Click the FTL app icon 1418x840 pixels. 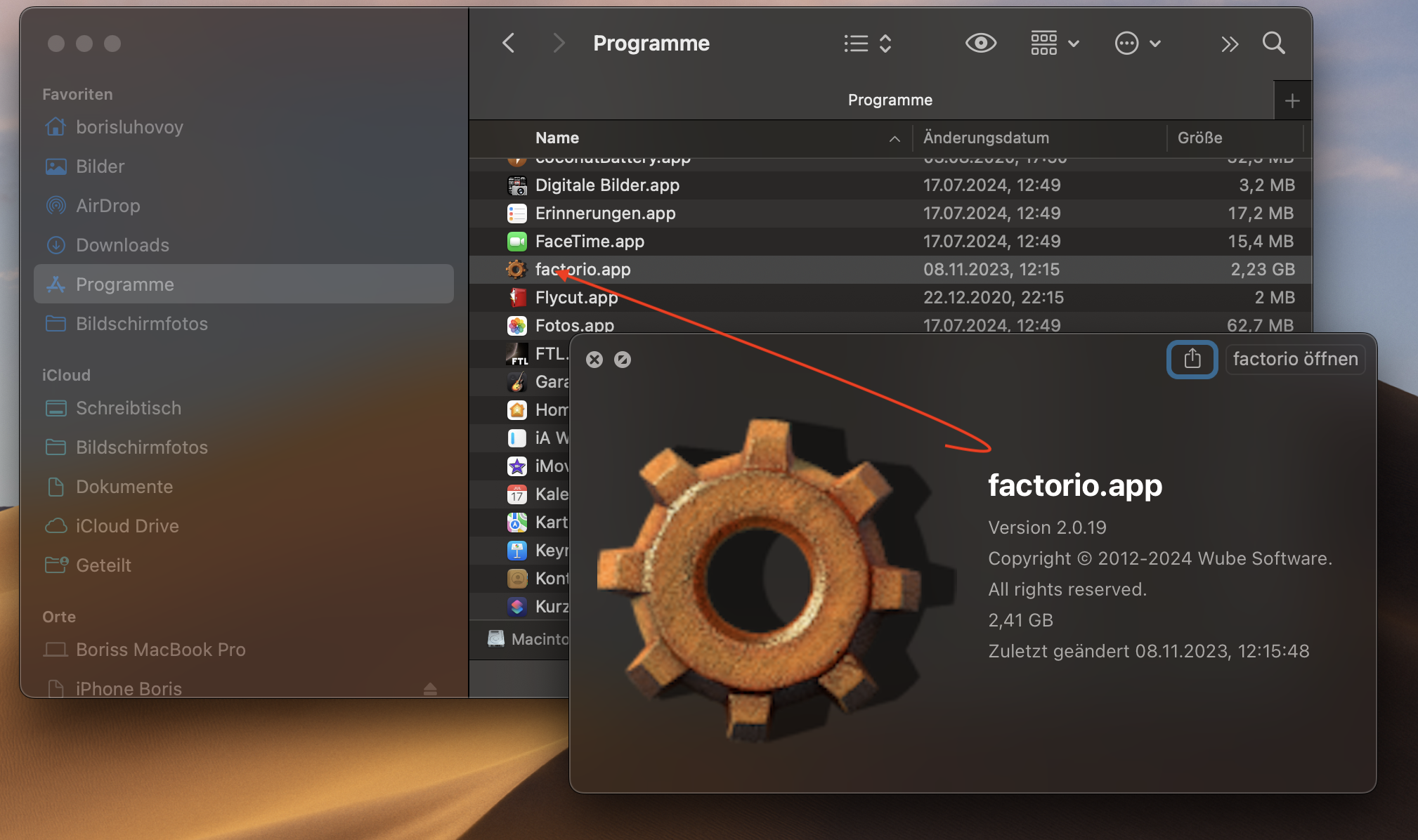click(x=517, y=354)
